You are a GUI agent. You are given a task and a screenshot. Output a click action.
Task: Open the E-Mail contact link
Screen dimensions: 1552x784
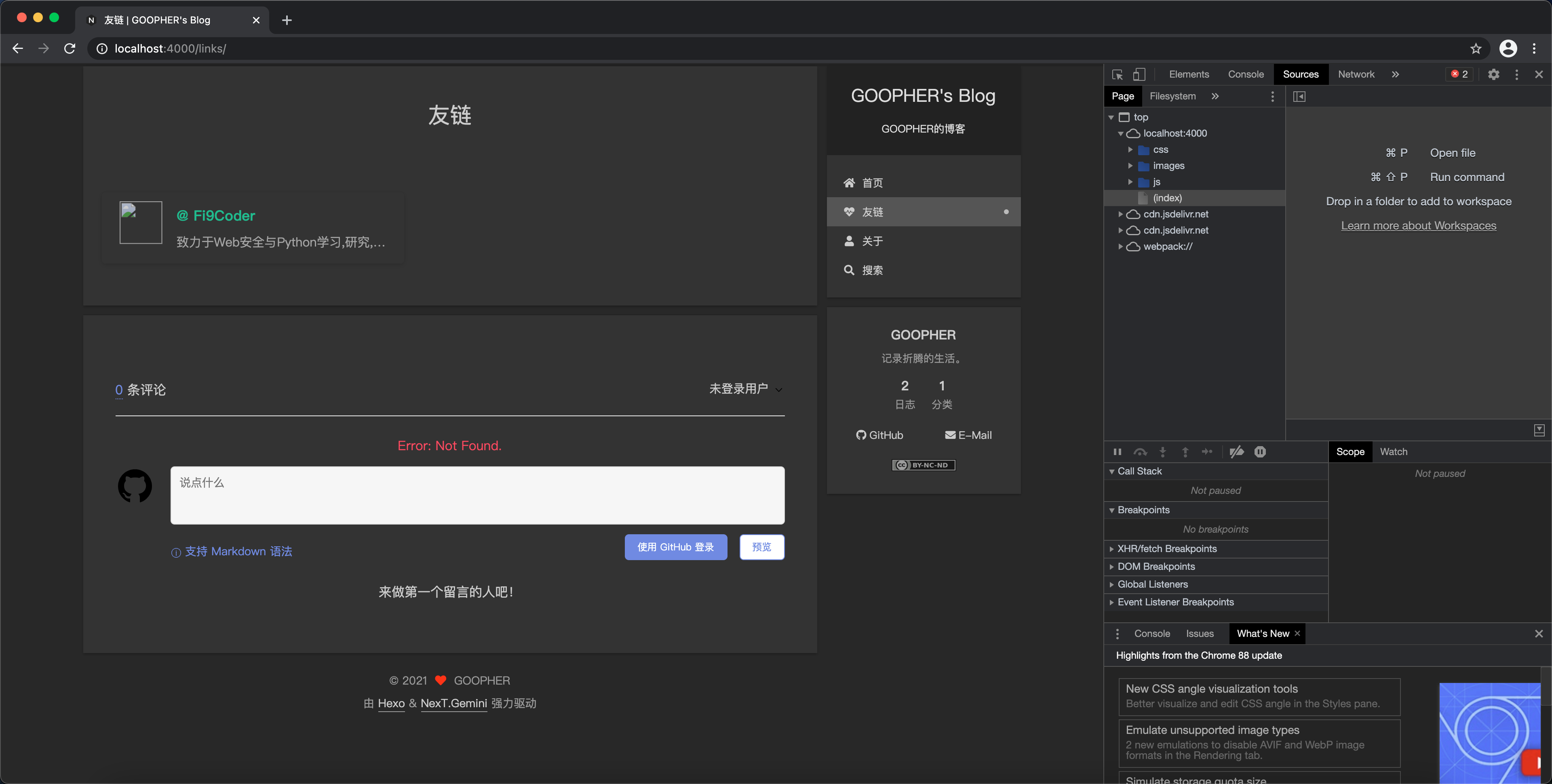[x=968, y=435]
